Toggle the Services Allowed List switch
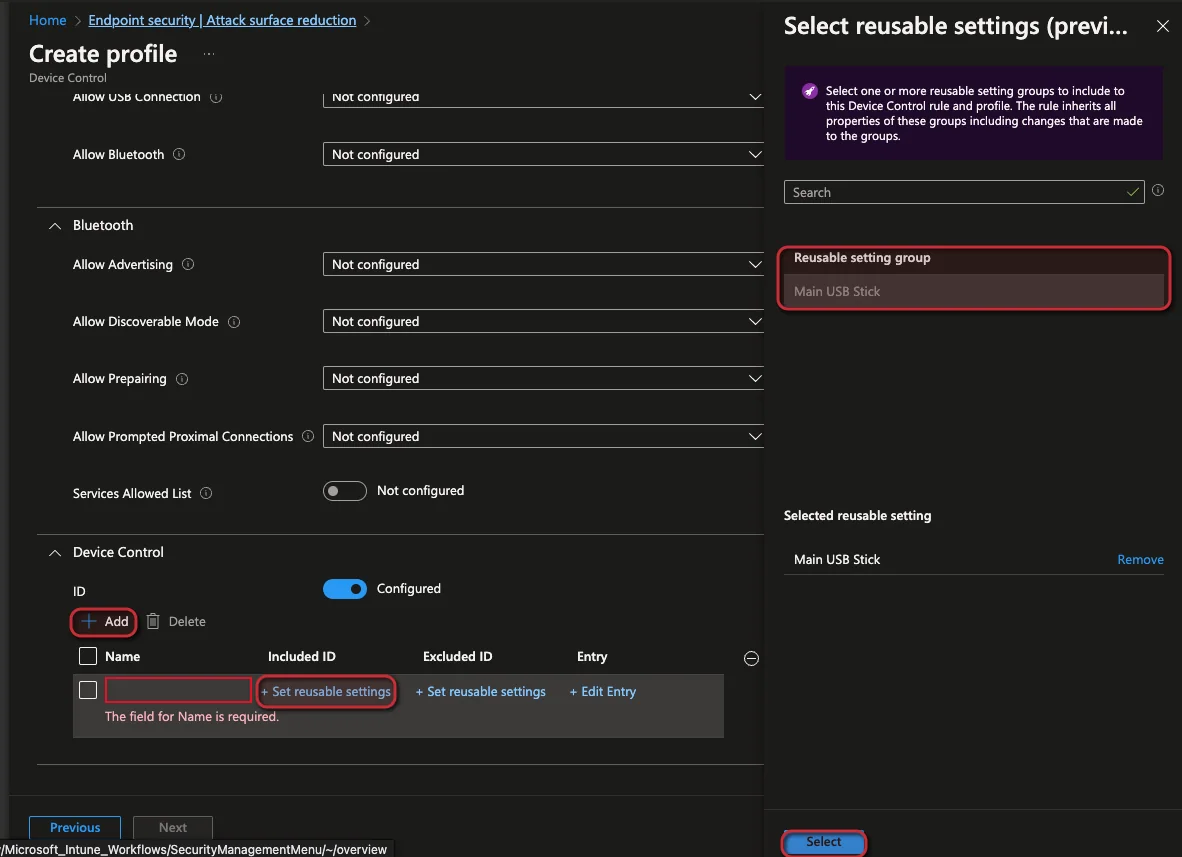1182x857 pixels. coord(344,491)
